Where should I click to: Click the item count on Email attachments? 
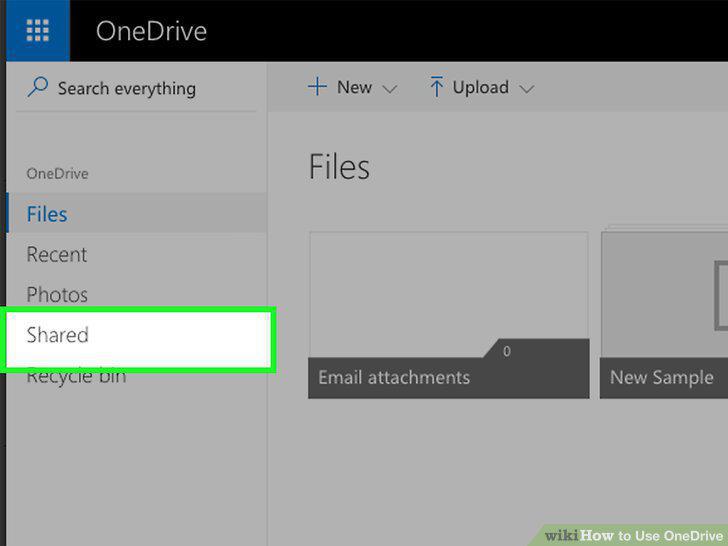[x=507, y=351]
